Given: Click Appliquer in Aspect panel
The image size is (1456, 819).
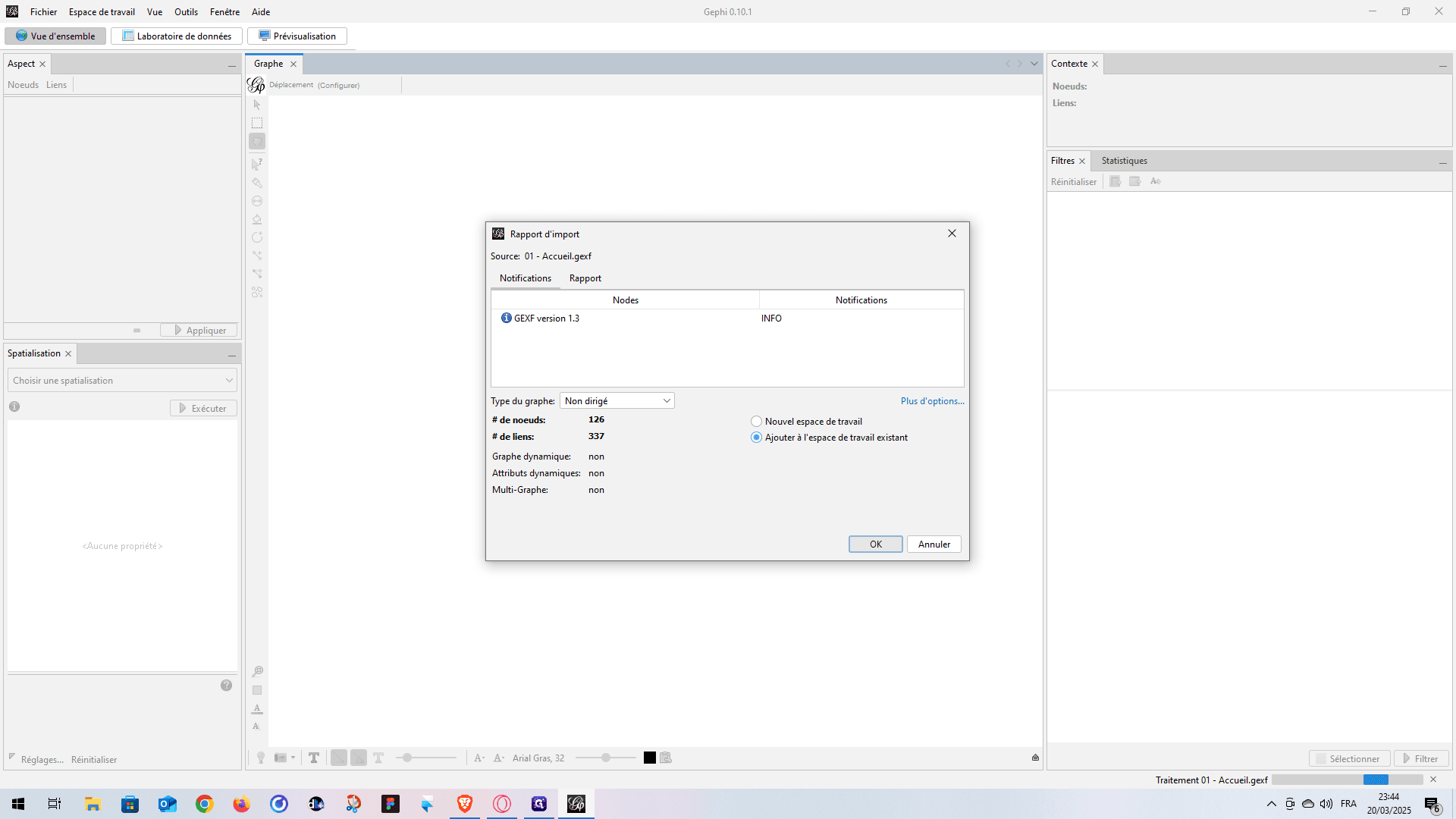Looking at the screenshot, I should click(x=199, y=331).
